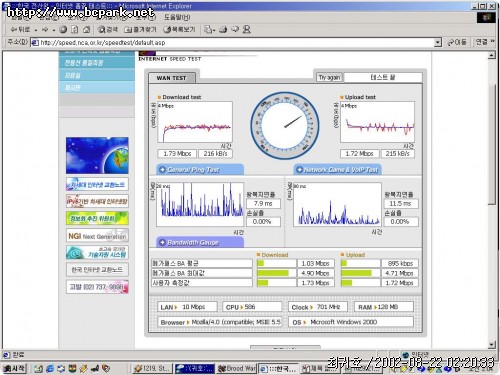Click the 11.5 ms VoIP delay value
Screen dimensions: 500x375
point(400,204)
